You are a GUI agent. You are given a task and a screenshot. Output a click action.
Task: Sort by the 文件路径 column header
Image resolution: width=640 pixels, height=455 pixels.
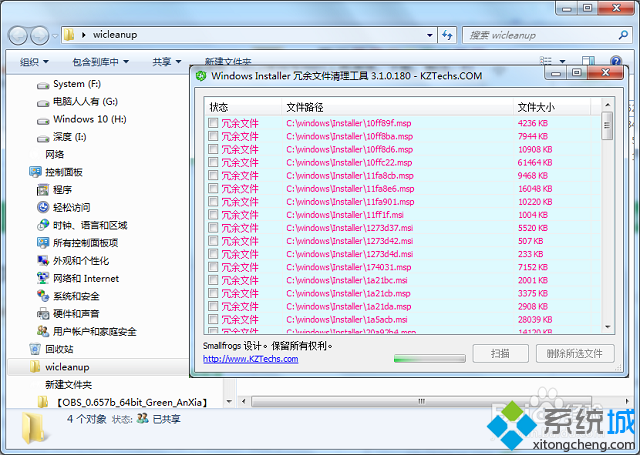[x=397, y=107]
